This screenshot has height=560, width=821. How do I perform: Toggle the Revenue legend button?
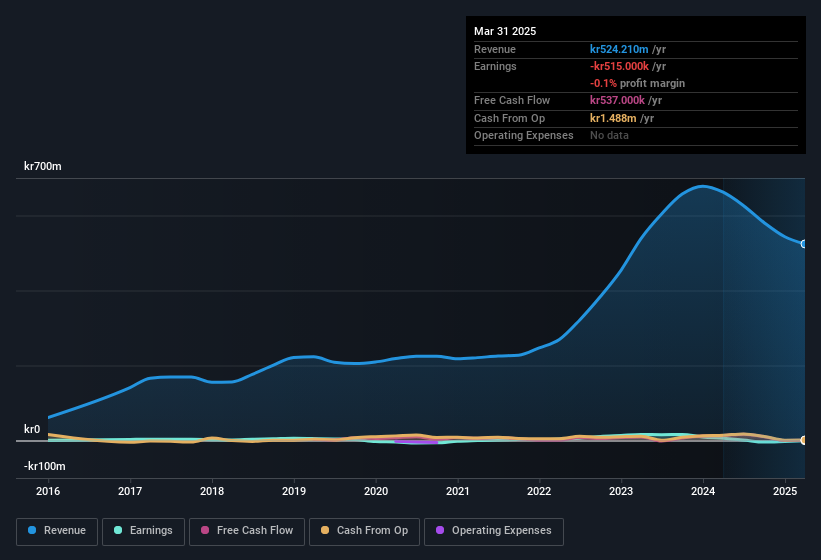click(57, 531)
